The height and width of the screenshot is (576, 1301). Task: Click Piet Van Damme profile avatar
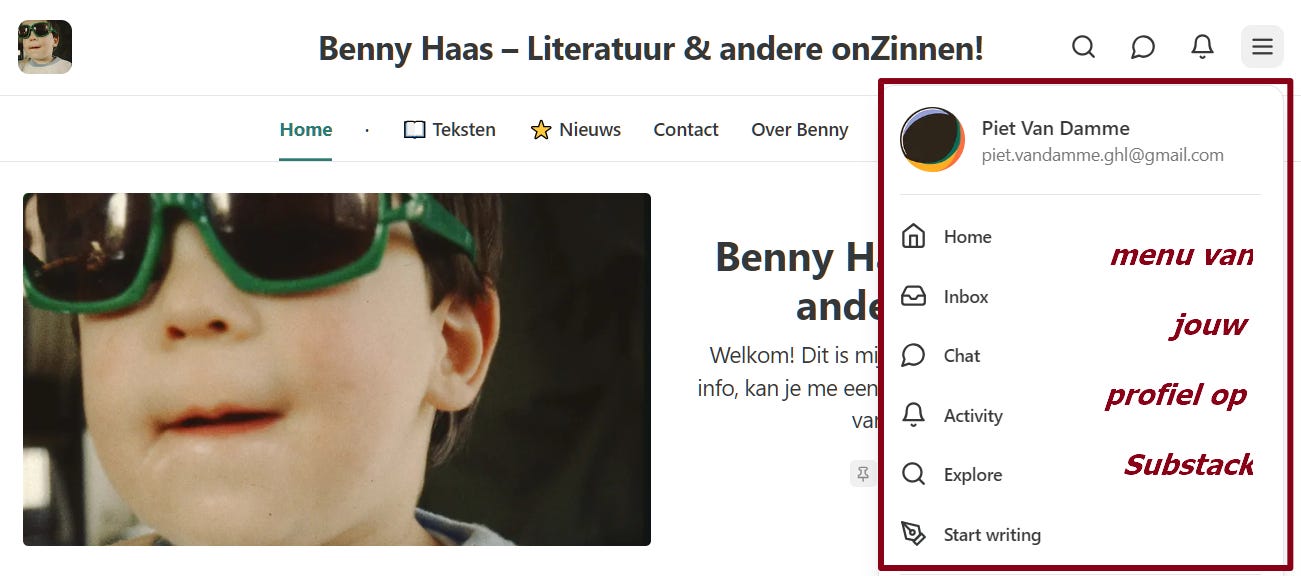(x=932, y=140)
